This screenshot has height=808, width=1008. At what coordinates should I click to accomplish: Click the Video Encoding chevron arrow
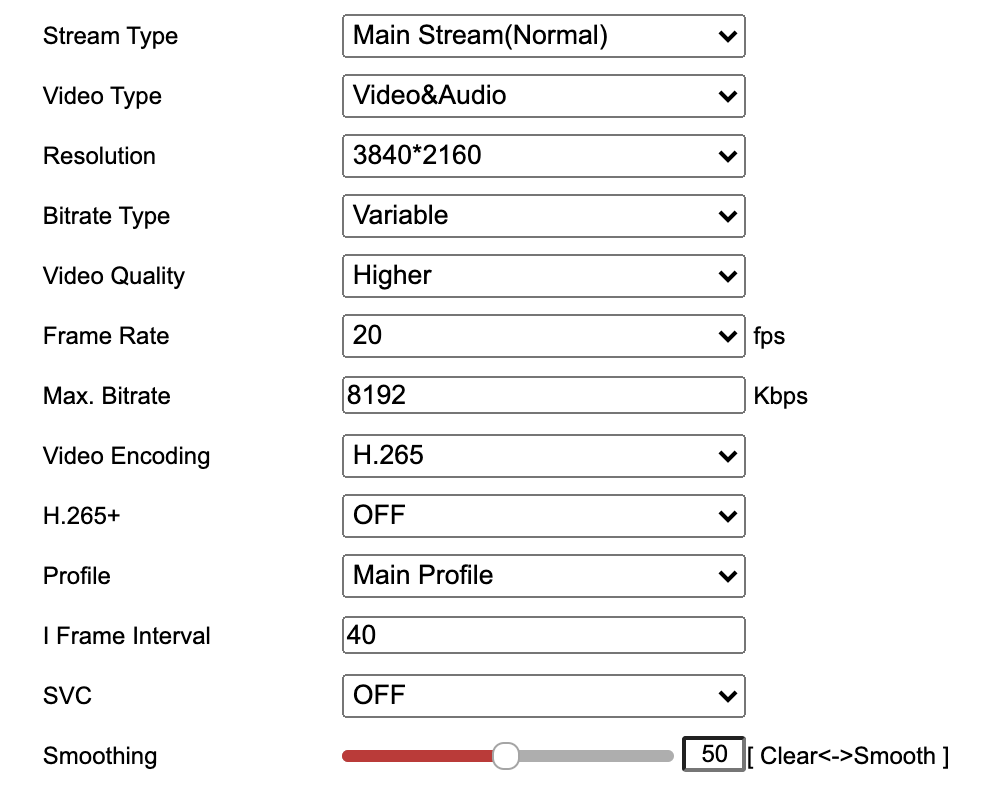727,457
